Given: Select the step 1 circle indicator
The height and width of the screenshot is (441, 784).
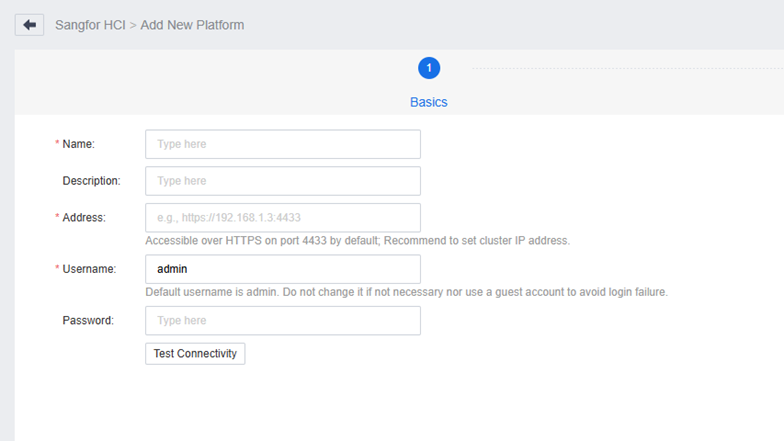Looking at the screenshot, I should point(429,68).
